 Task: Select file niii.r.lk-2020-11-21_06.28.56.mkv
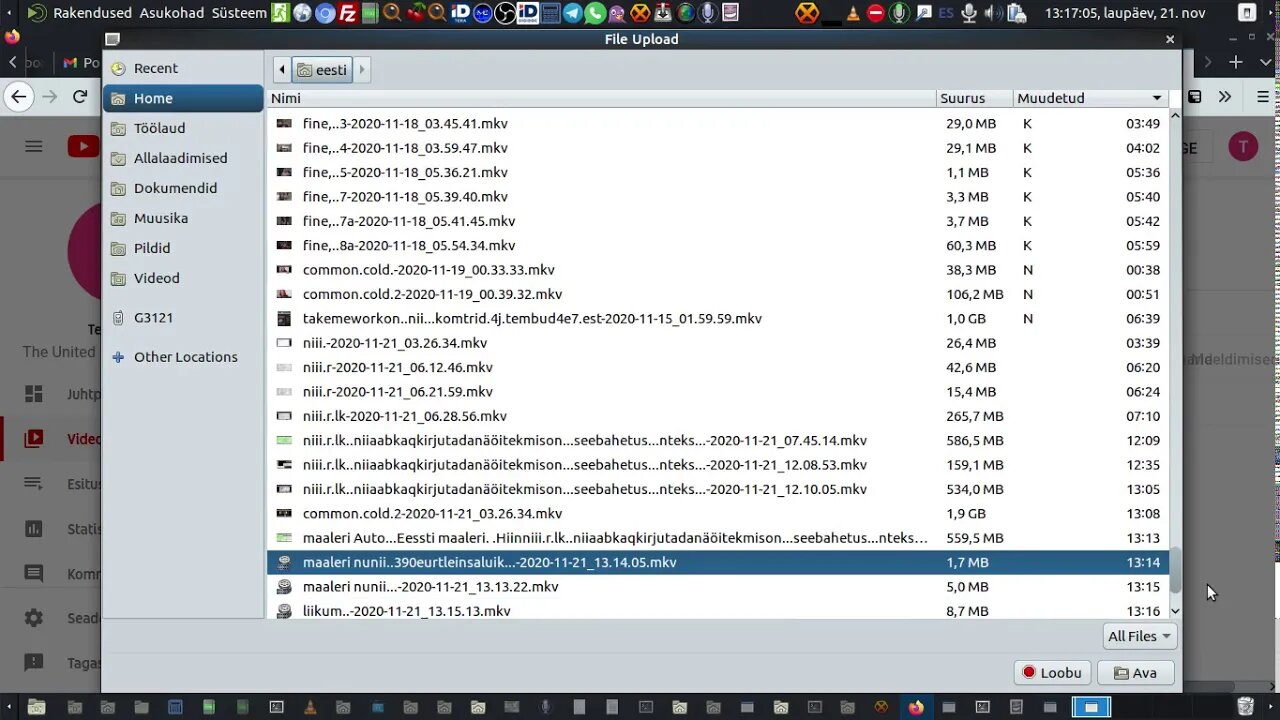(x=717, y=416)
